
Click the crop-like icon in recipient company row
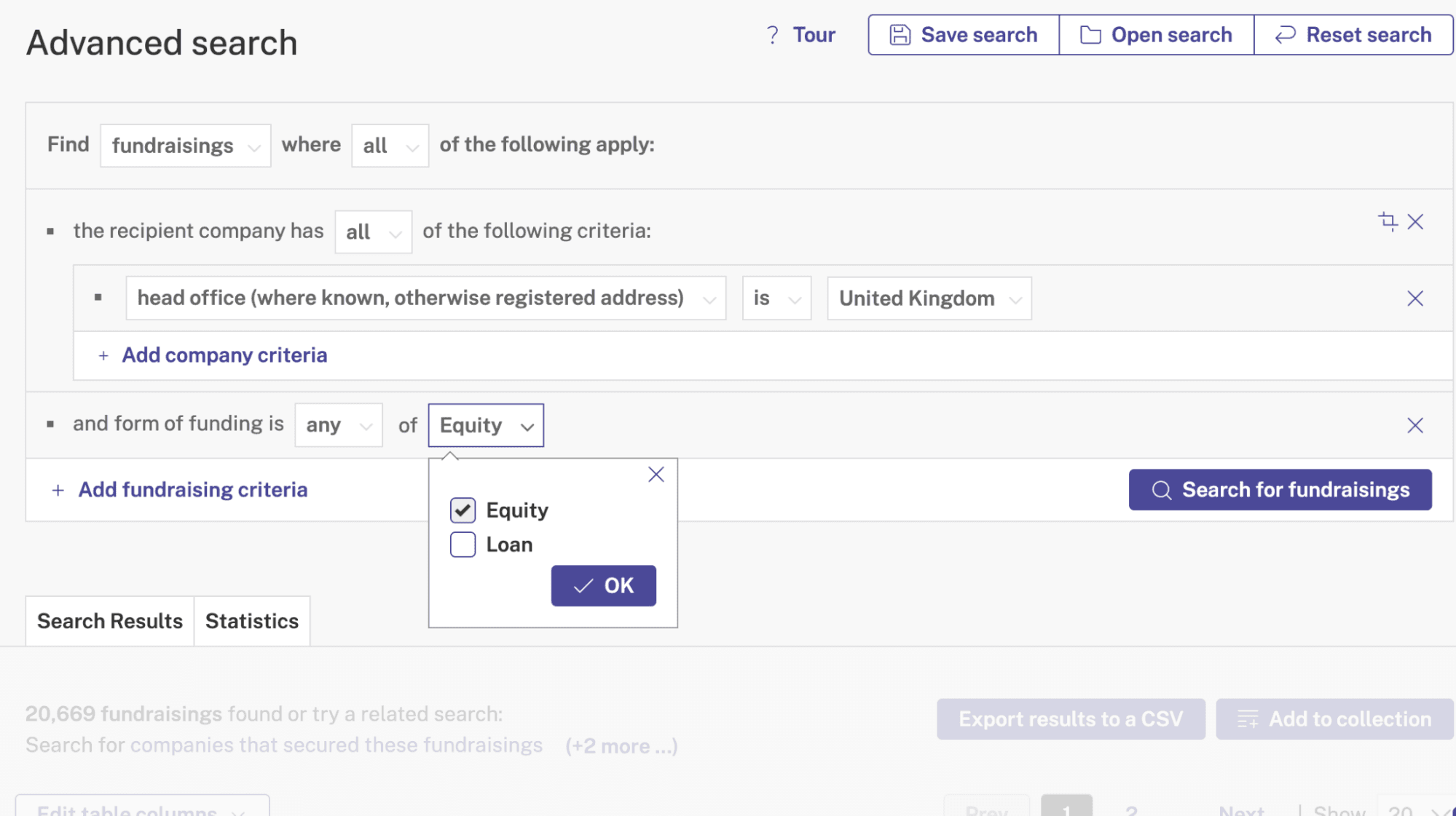(x=1388, y=221)
